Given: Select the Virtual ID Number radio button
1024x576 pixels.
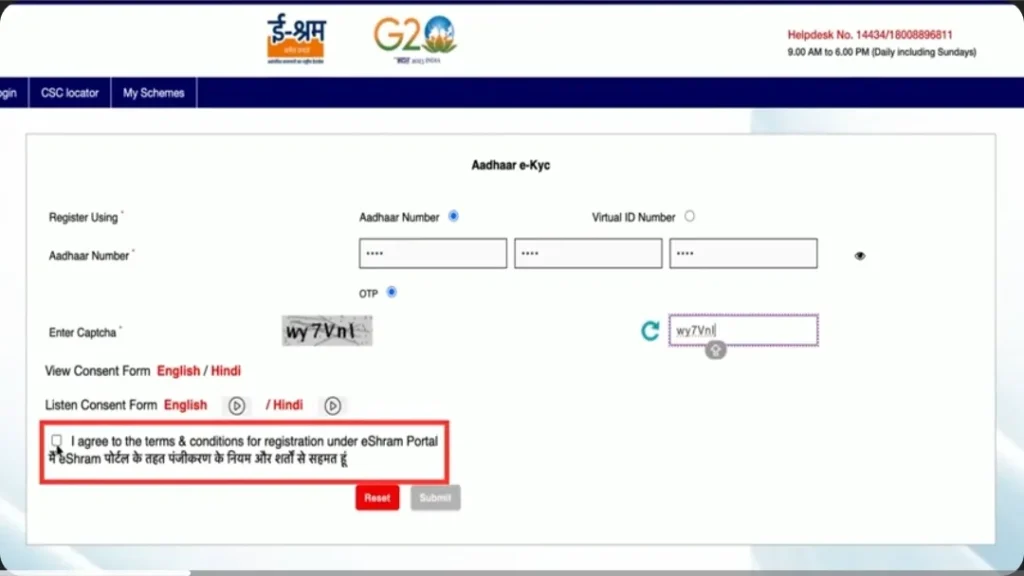Looking at the screenshot, I should (690, 216).
